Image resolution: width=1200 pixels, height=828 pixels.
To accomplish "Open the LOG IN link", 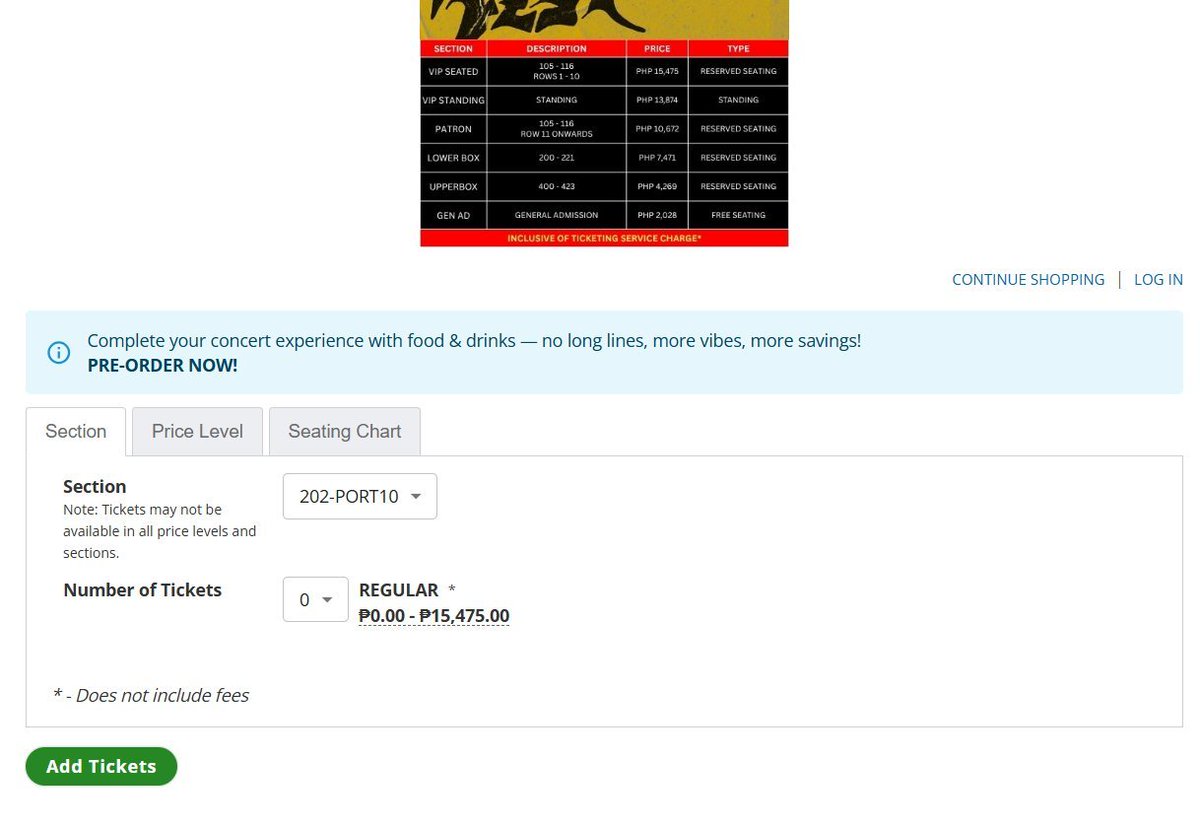I will pyautogui.click(x=1158, y=279).
